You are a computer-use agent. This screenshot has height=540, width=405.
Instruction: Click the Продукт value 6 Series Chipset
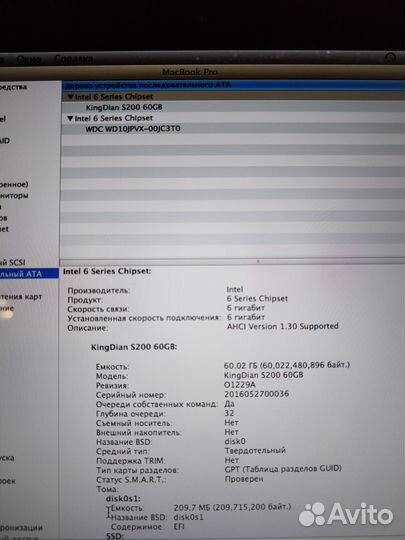(257, 298)
